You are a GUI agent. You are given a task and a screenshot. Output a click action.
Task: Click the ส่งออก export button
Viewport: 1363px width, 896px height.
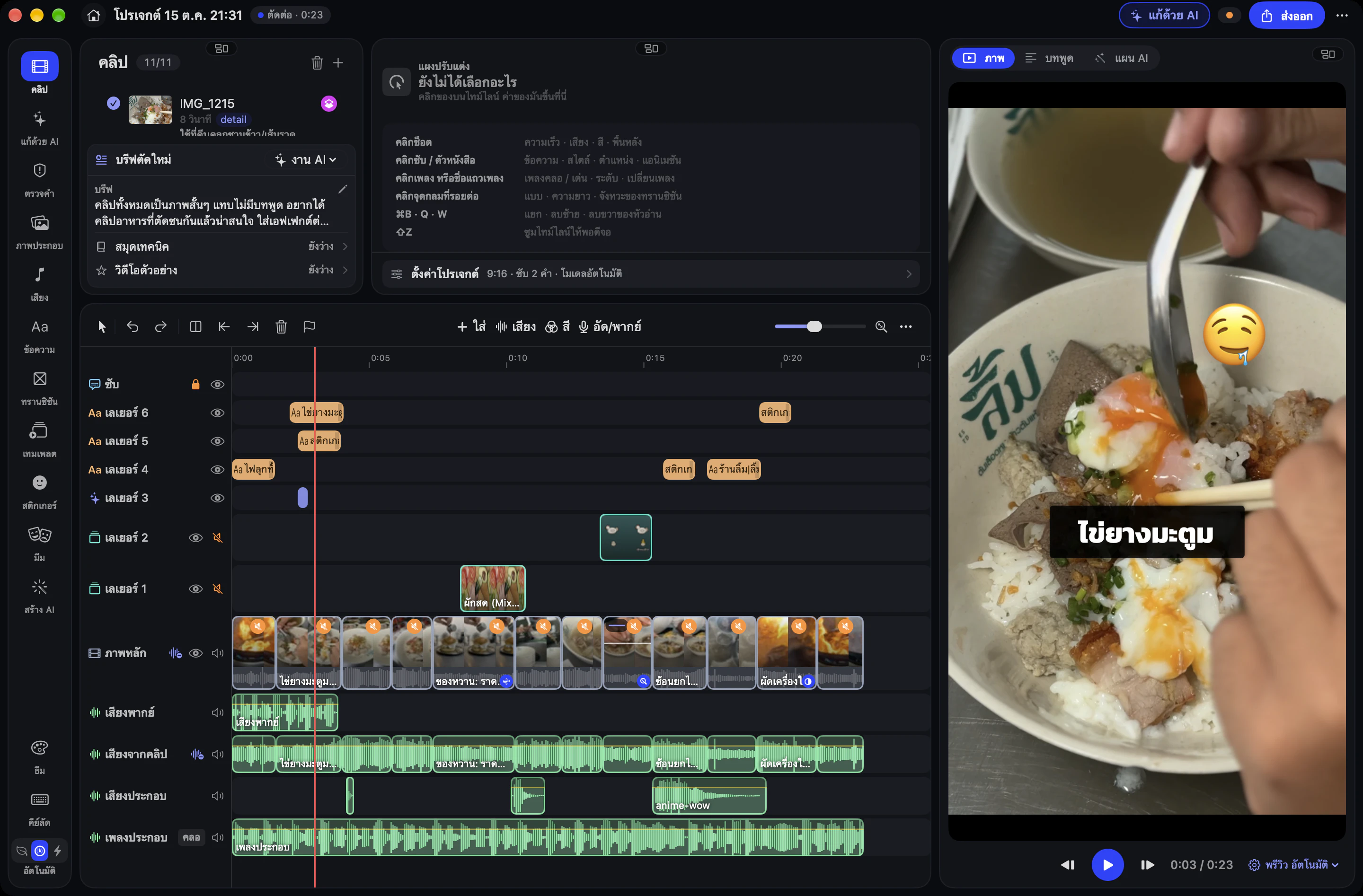(1286, 15)
